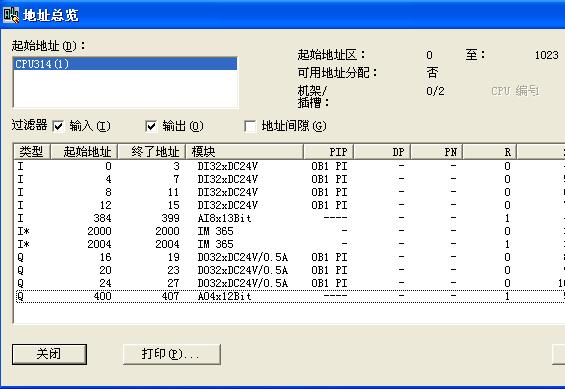Select CPU314(1) in the start address list

point(125,64)
